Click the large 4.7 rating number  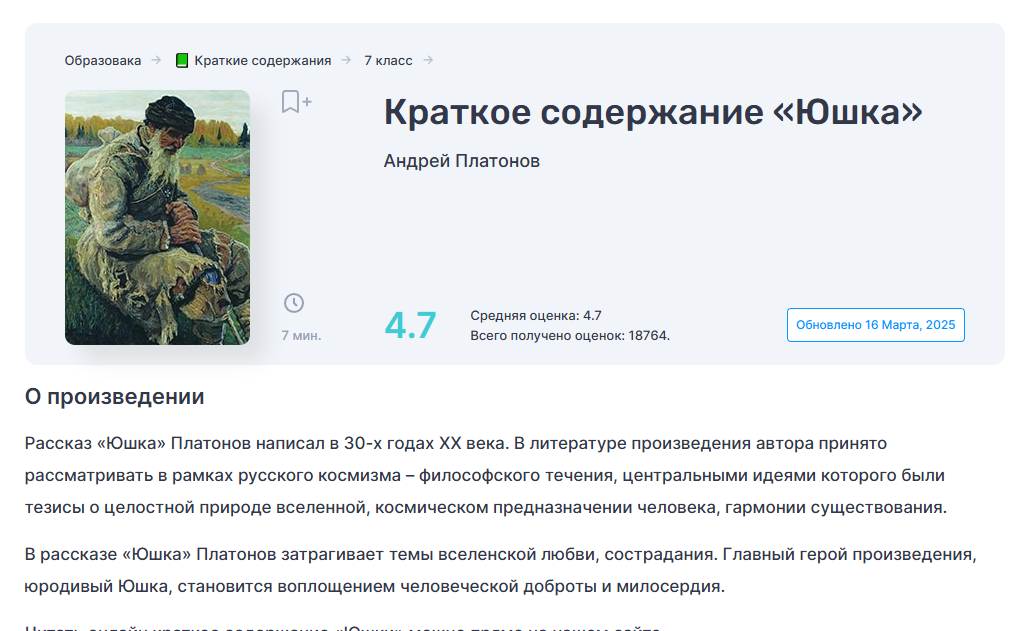410,325
